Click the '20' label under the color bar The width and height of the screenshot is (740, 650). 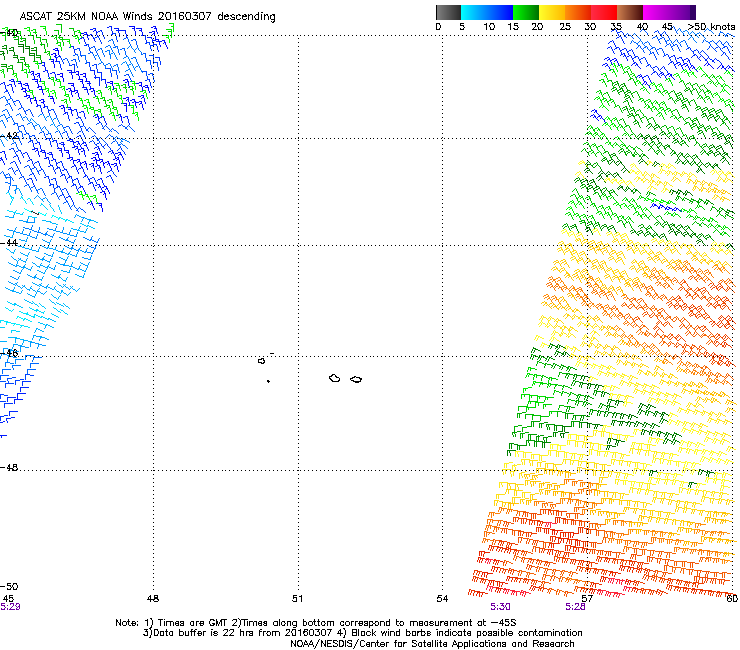537,26
